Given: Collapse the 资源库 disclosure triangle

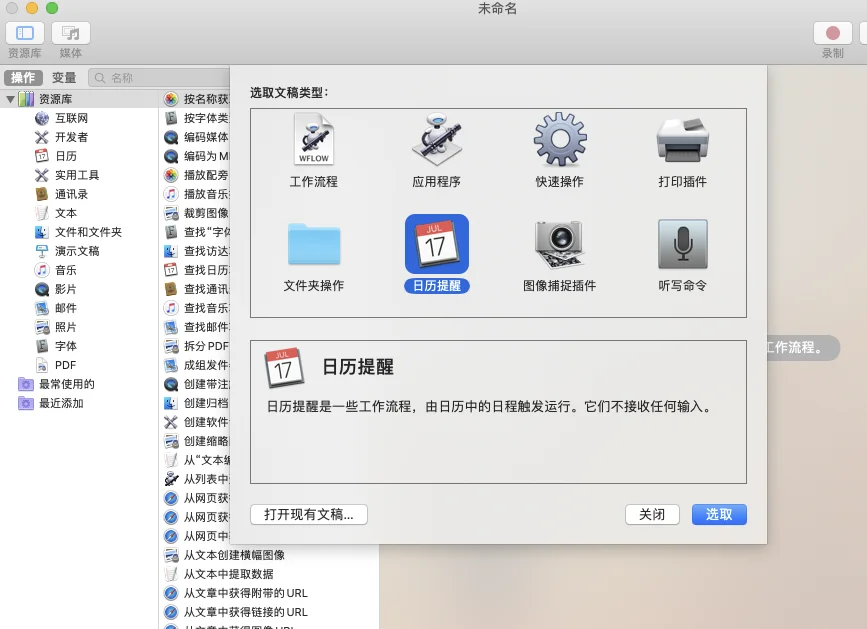Looking at the screenshot, I should (x=11, y=99).
